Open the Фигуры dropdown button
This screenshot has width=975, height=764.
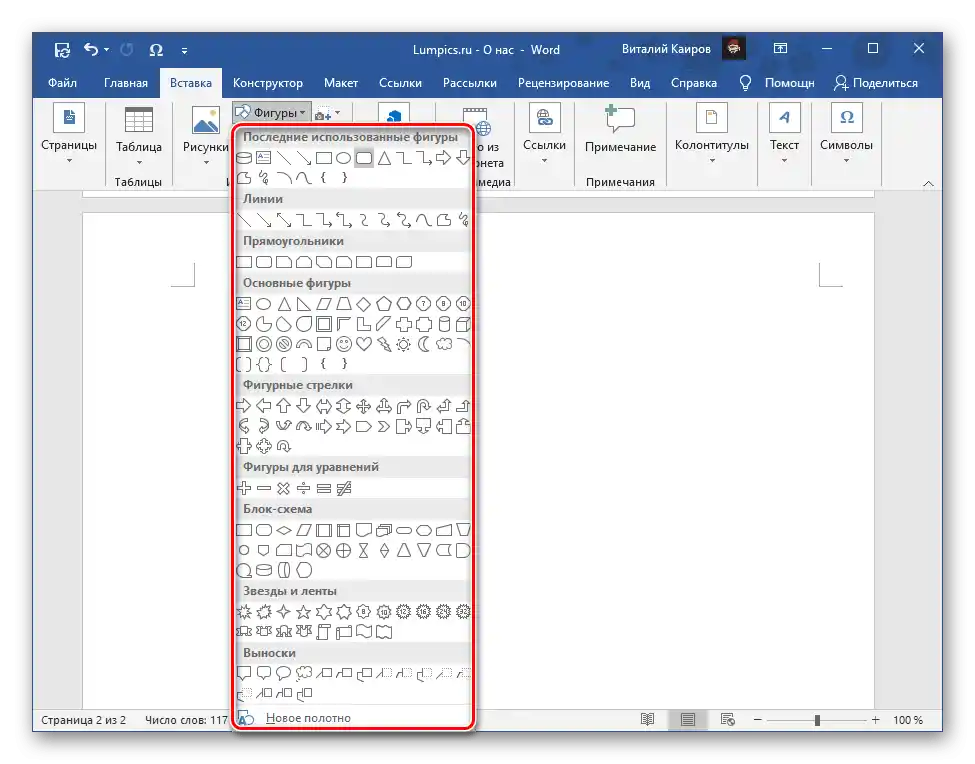[272, 113]
